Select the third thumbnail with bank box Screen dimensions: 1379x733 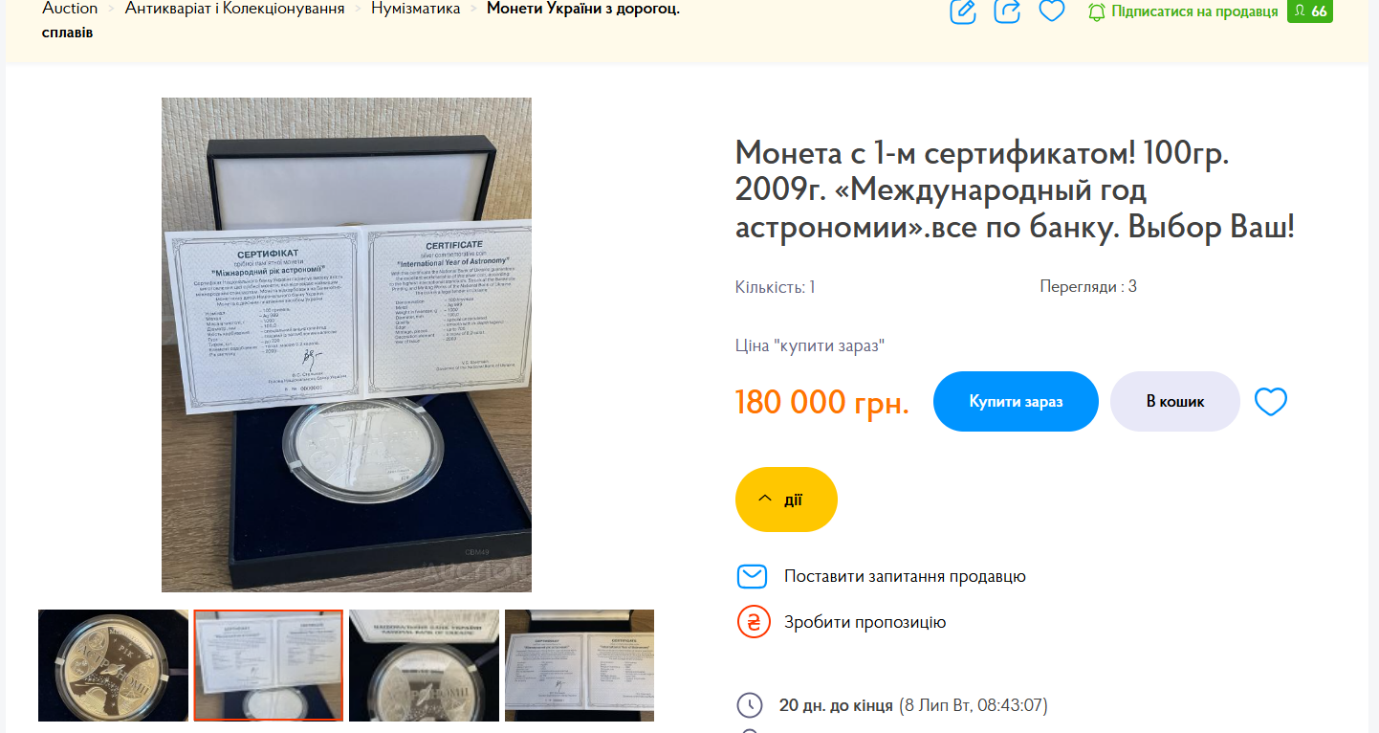point(424,665)
